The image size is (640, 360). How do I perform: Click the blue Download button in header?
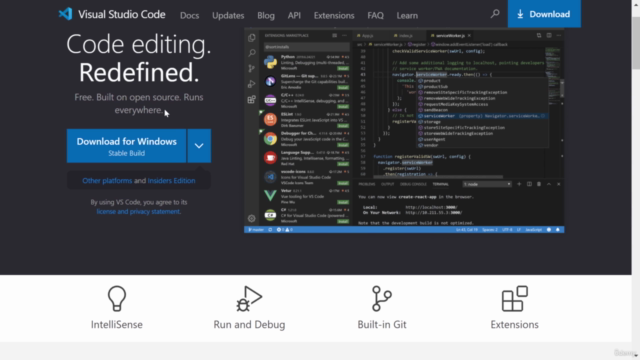544,14
